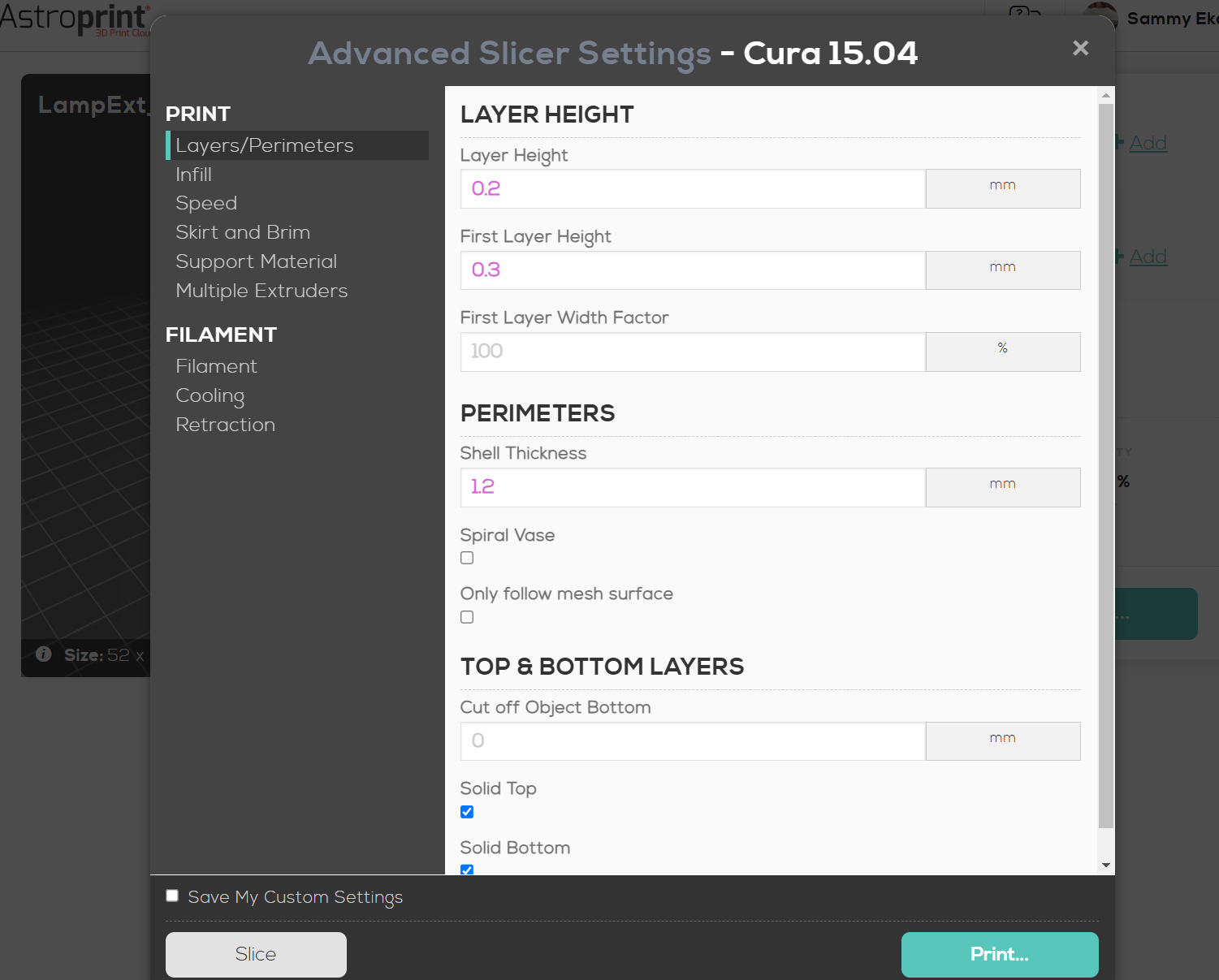Viewport: 1219px width, 980px height.
Task: Click the Solid Top label text
Action: 498,789
